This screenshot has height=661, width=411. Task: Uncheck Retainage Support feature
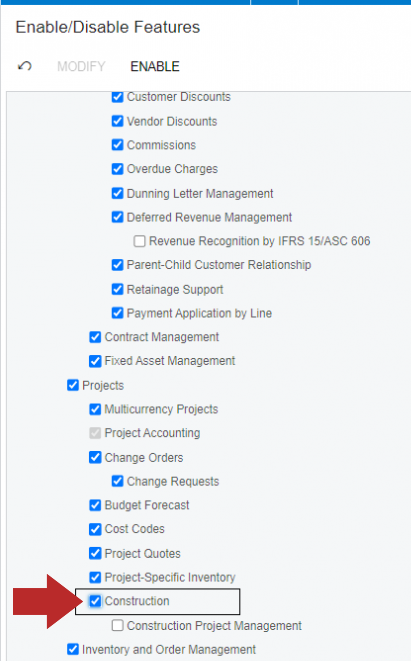click(118, 289)
